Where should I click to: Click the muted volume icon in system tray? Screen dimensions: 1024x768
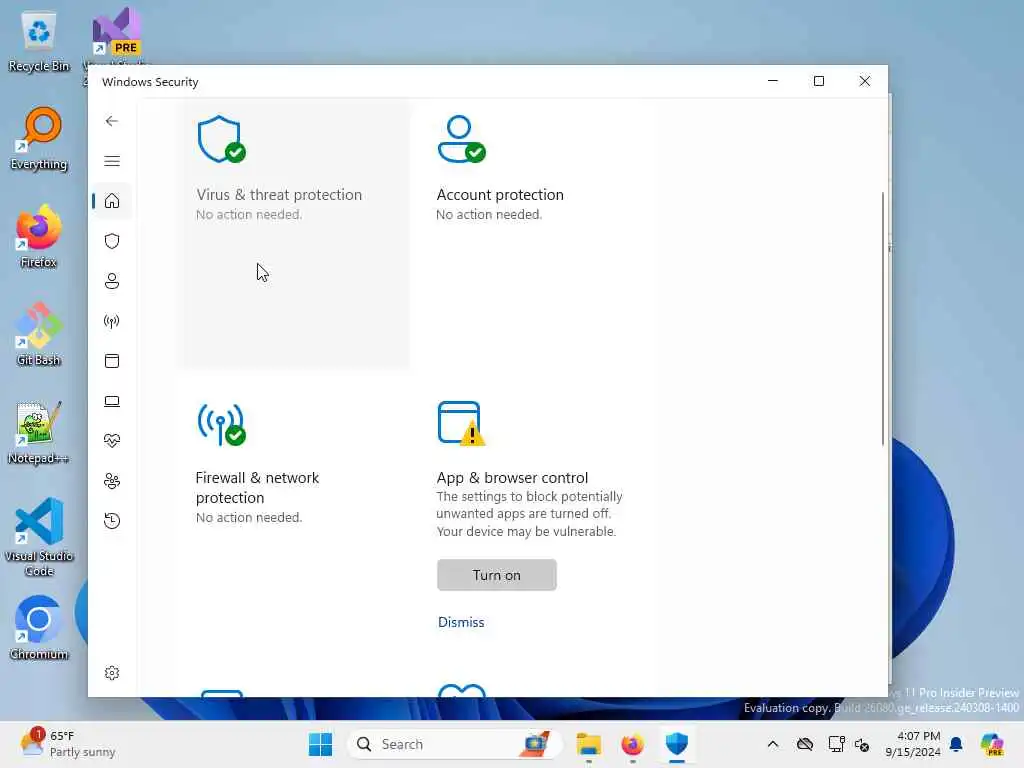click(x=862, y=744)
